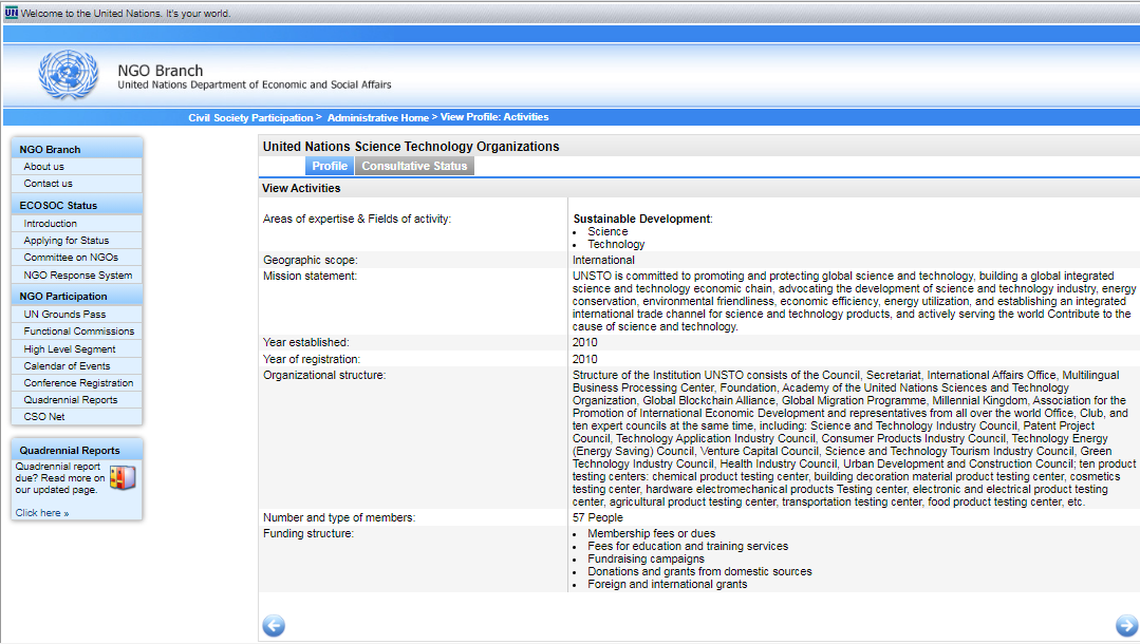This screenshot has height=644, width=1140.
Task: Click the 'Sustainable Development' expertise text
Action: [x=642, y=219]
